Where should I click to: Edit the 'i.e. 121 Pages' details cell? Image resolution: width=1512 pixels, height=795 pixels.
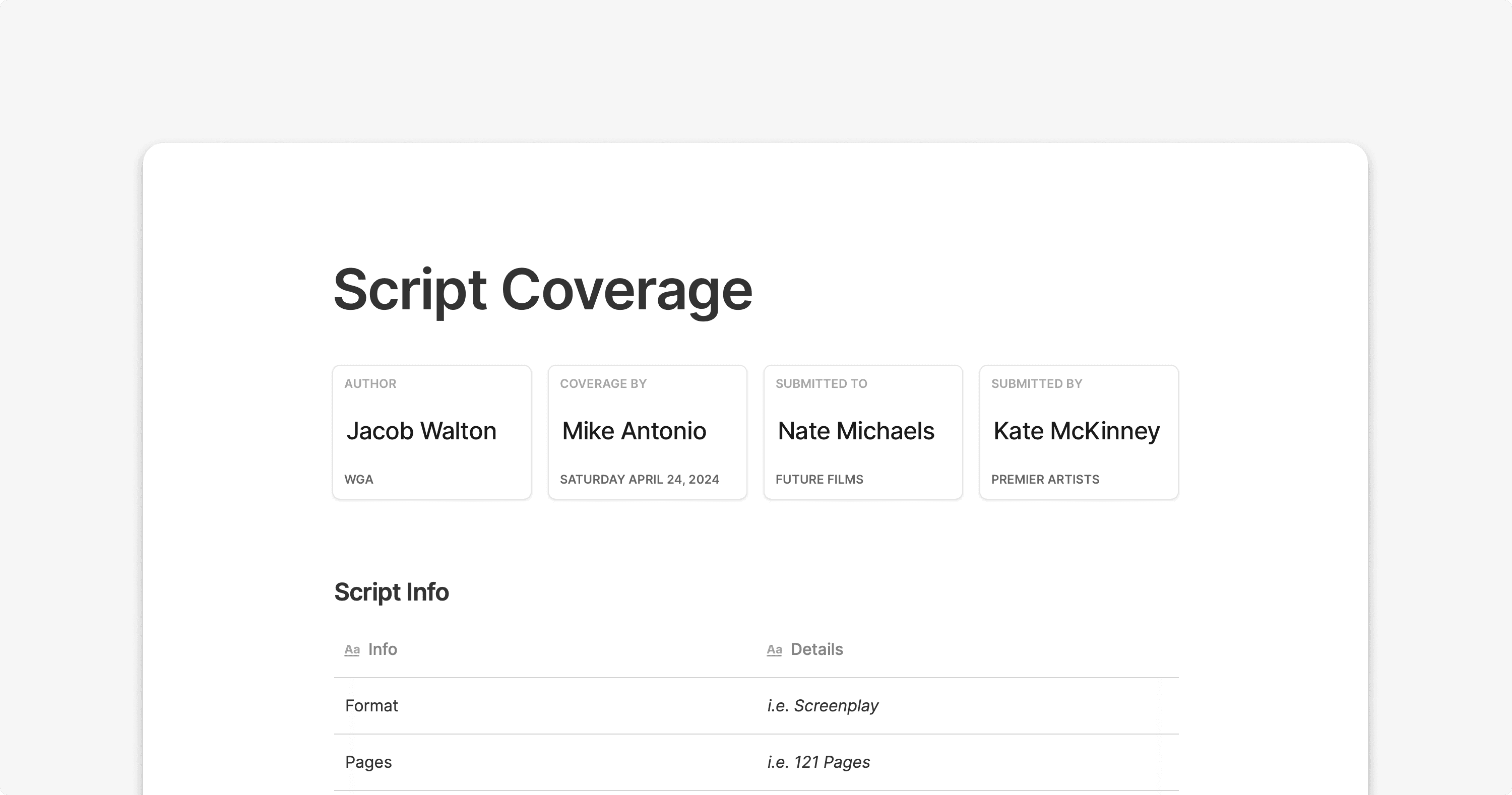pos(818,762)
